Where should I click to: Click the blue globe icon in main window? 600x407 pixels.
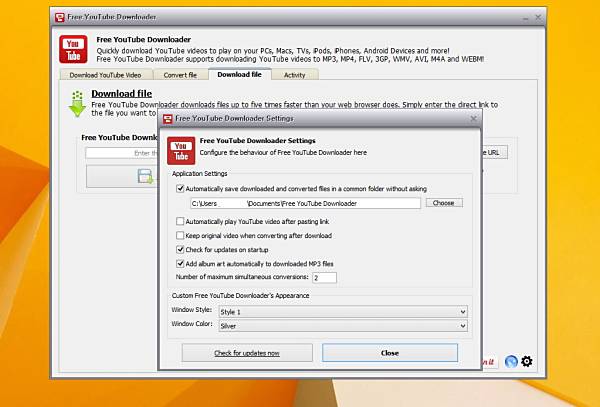point(511,361)
